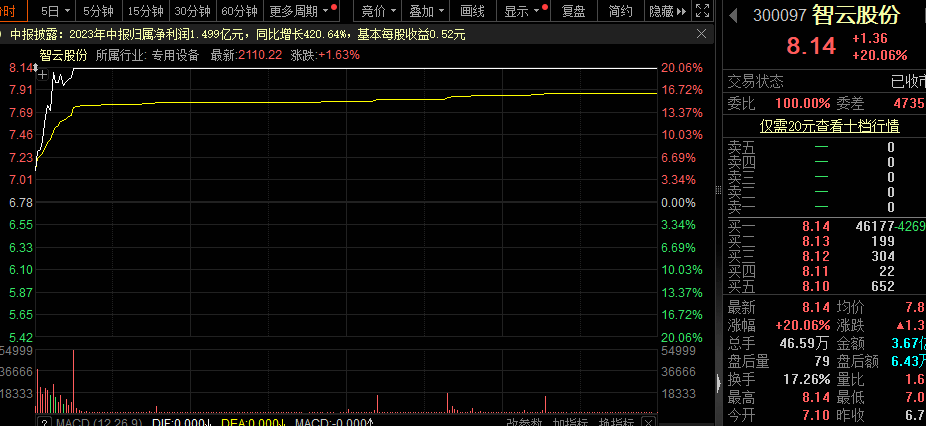Click 改参数 to edit MACD parameters
The image size is (926, 426).
[x=523, y=422]
